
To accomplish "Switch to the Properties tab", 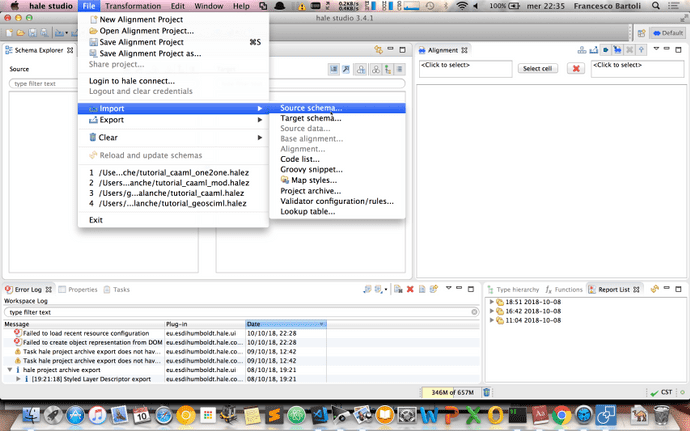I will 81,289.
